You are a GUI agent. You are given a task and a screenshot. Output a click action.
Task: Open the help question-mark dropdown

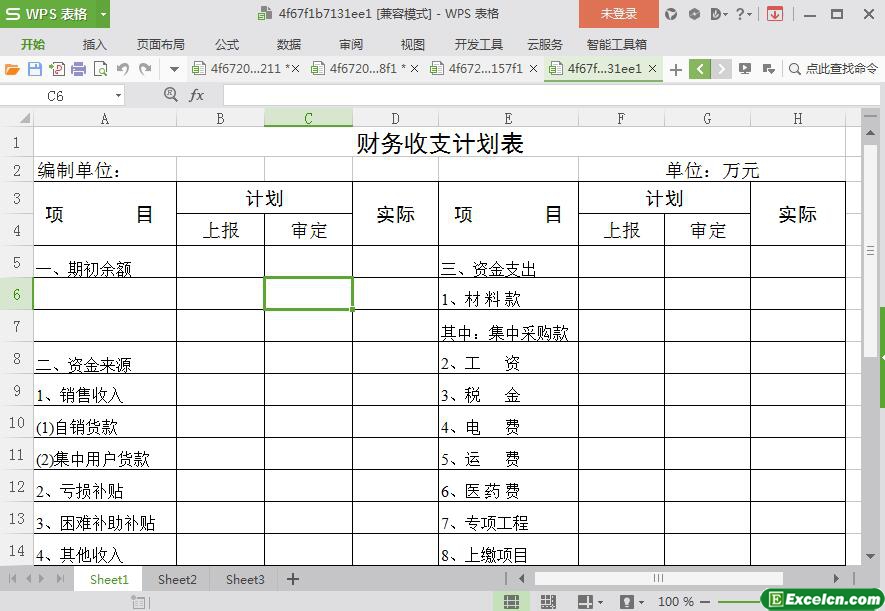[743, 14]
